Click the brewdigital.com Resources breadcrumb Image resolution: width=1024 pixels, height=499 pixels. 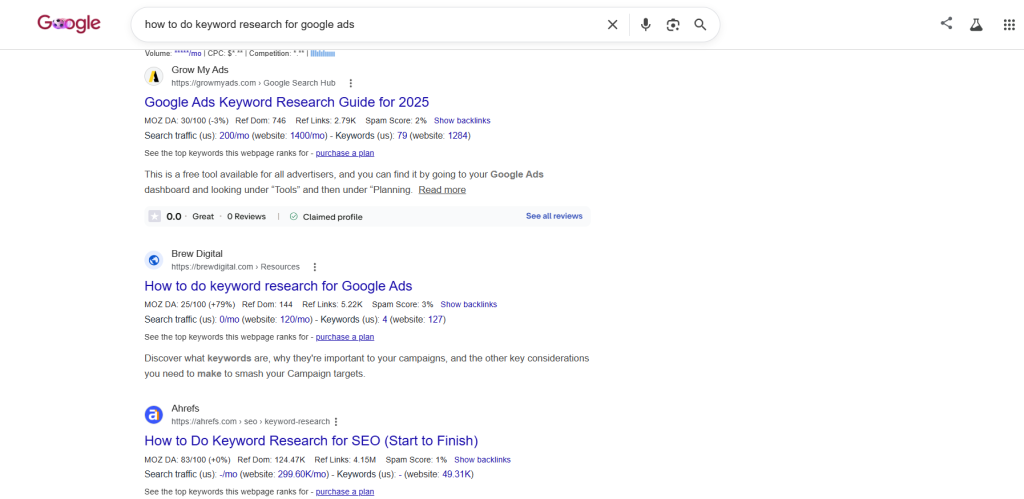[x=235, y=266]
